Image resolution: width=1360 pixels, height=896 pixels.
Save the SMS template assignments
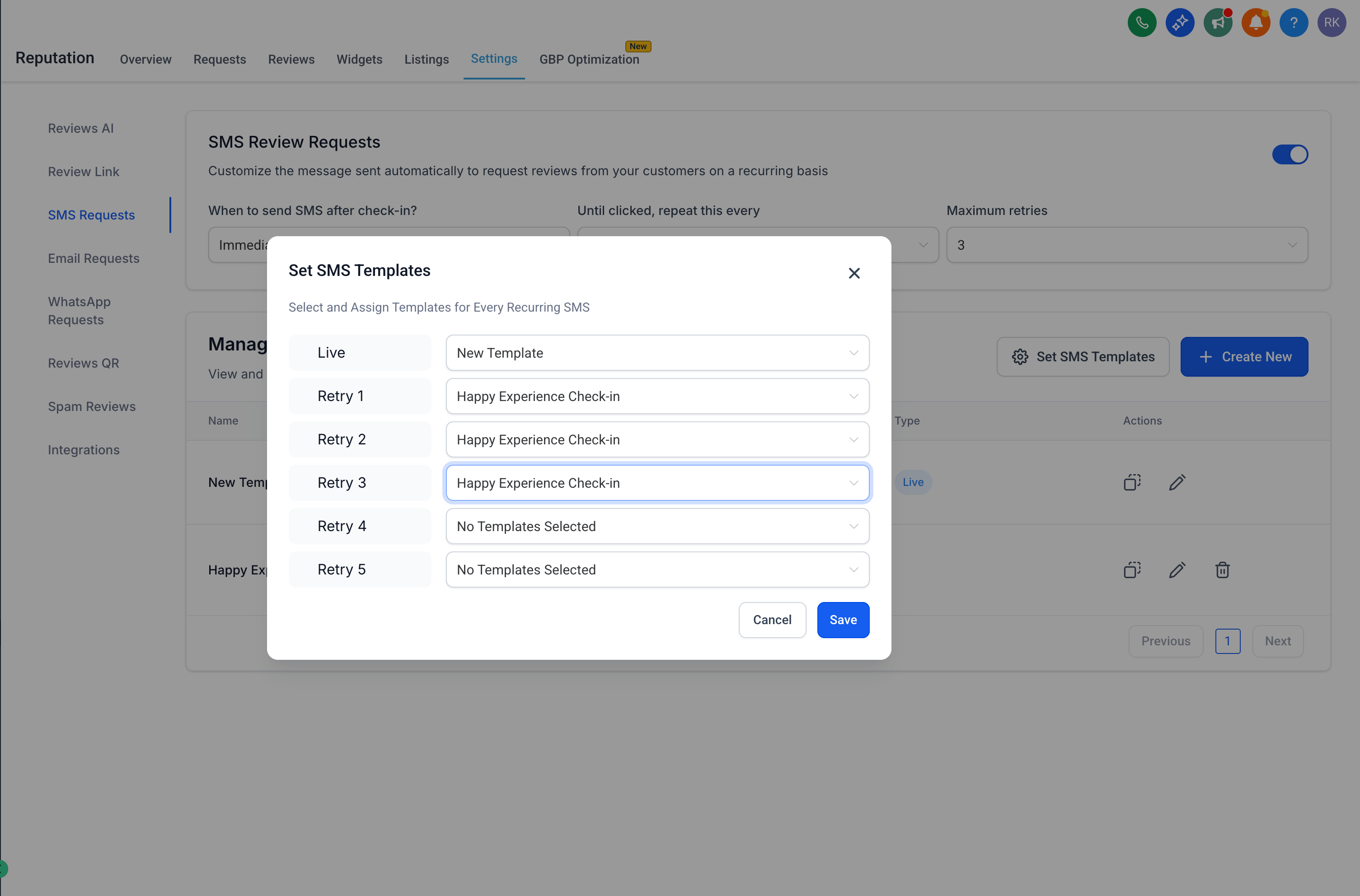pos(843,620)
